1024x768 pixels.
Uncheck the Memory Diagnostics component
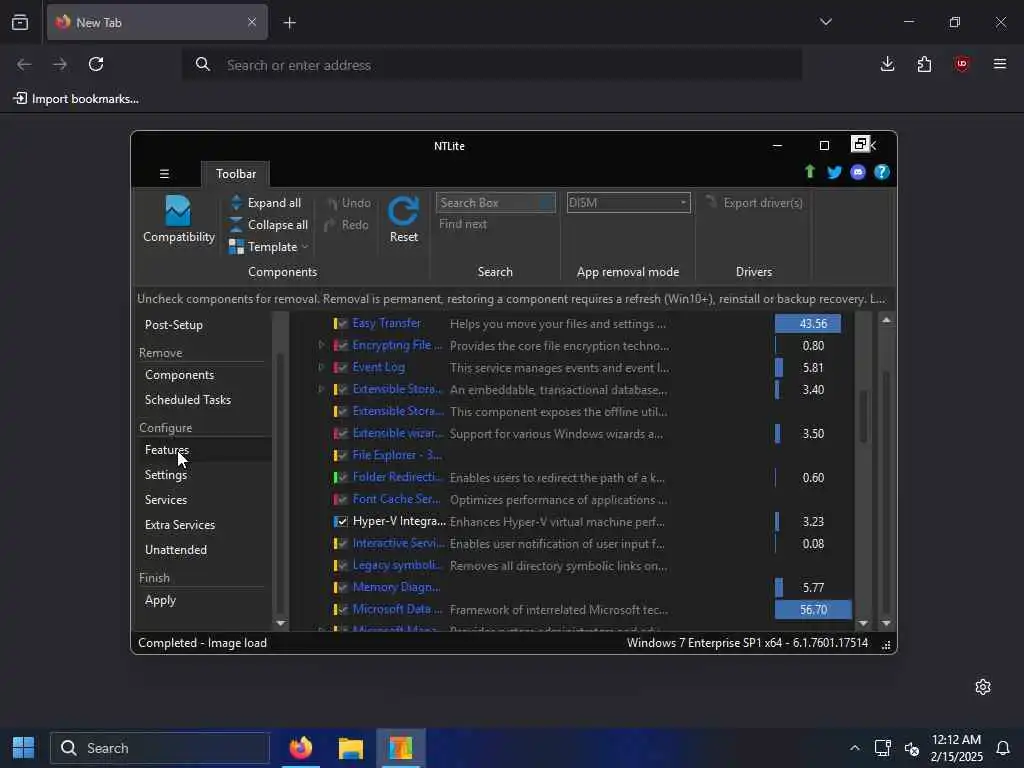pos(342,587)
